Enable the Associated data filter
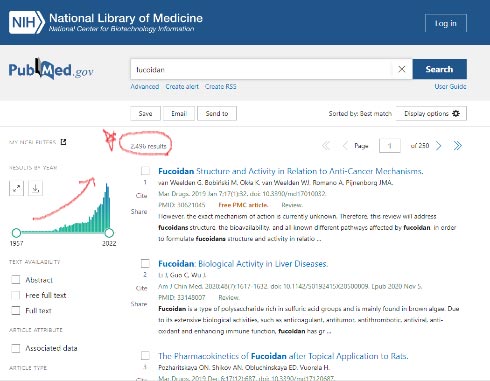The height and width of the screenshot is (381, 490). (16, 348)
